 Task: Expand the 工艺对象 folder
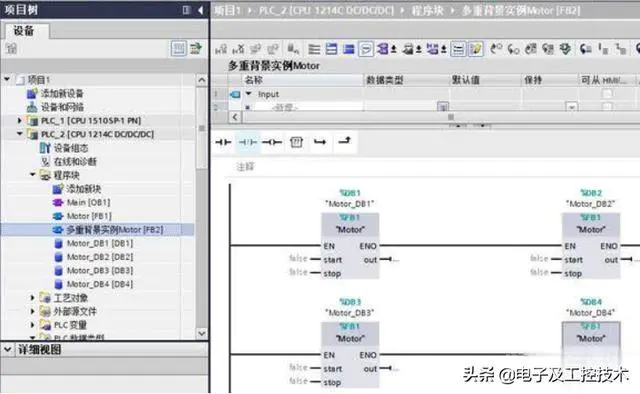point(32,298)
